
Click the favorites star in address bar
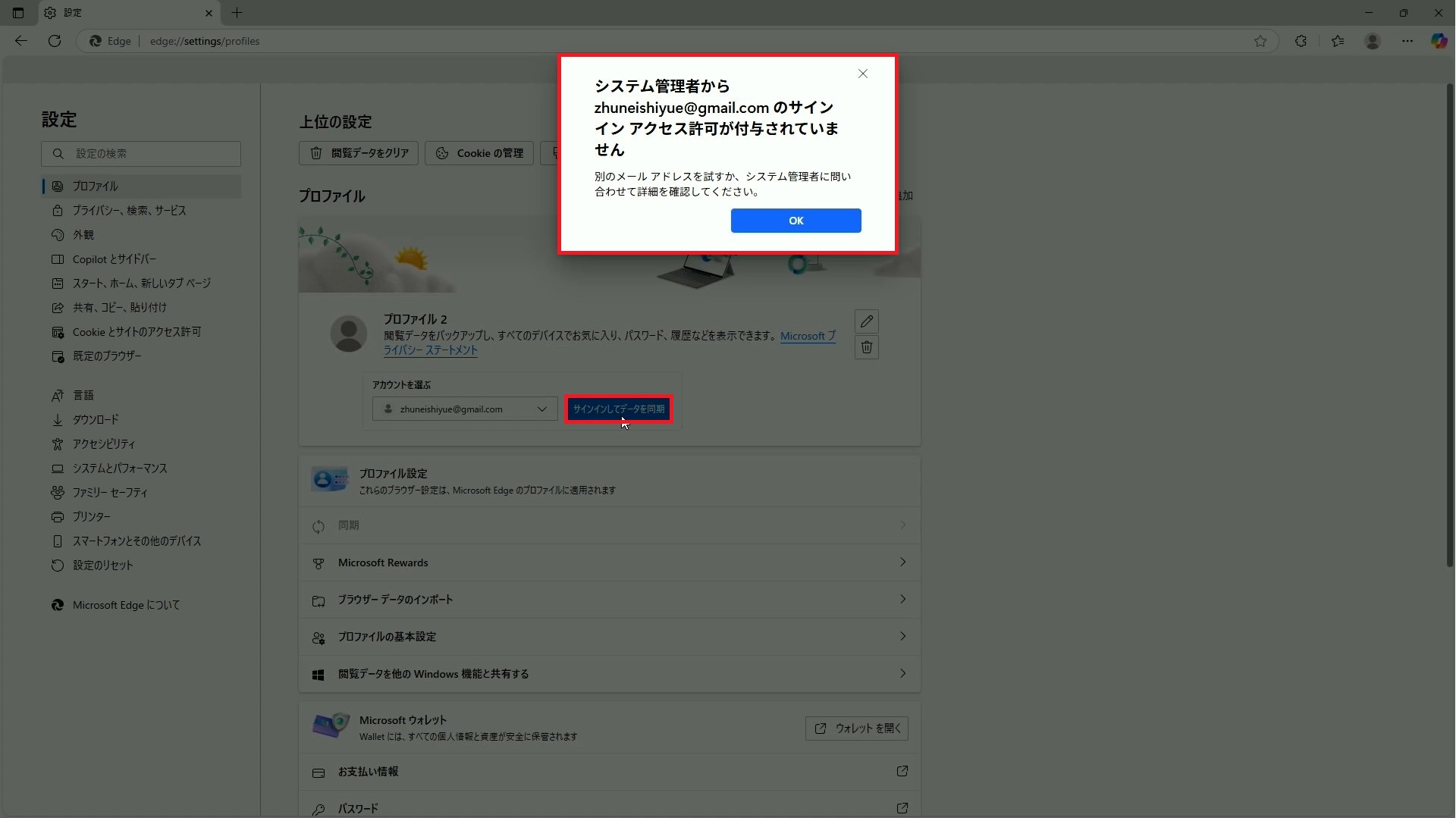(1260, 41)
